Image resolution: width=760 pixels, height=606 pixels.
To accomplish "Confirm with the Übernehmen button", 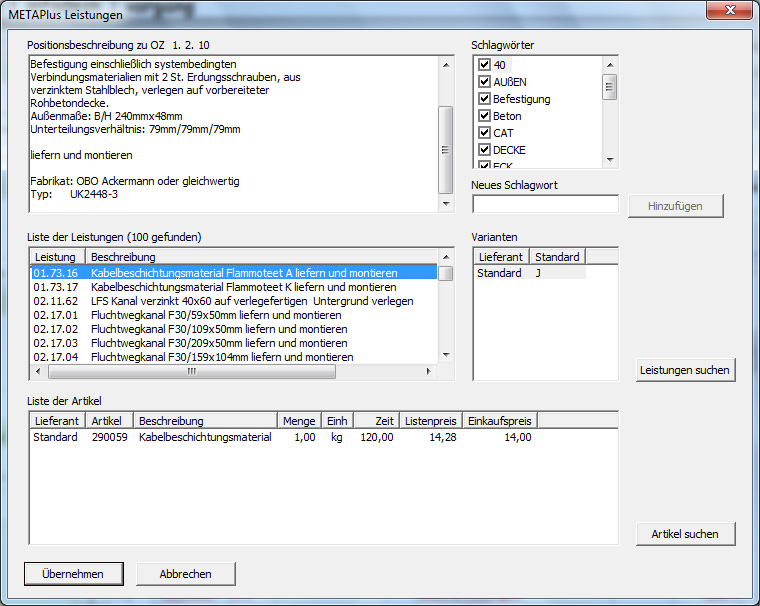I will 73,574.
